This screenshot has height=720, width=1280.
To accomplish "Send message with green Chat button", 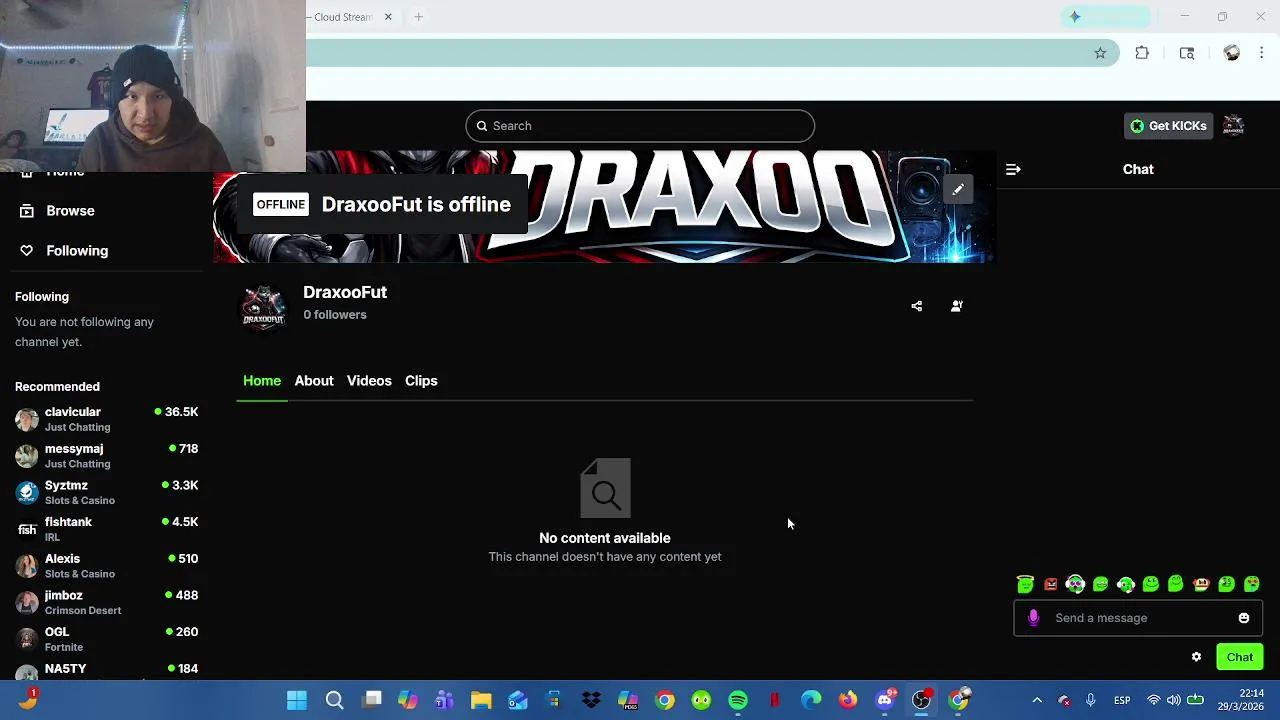I will click(1240, 657).
